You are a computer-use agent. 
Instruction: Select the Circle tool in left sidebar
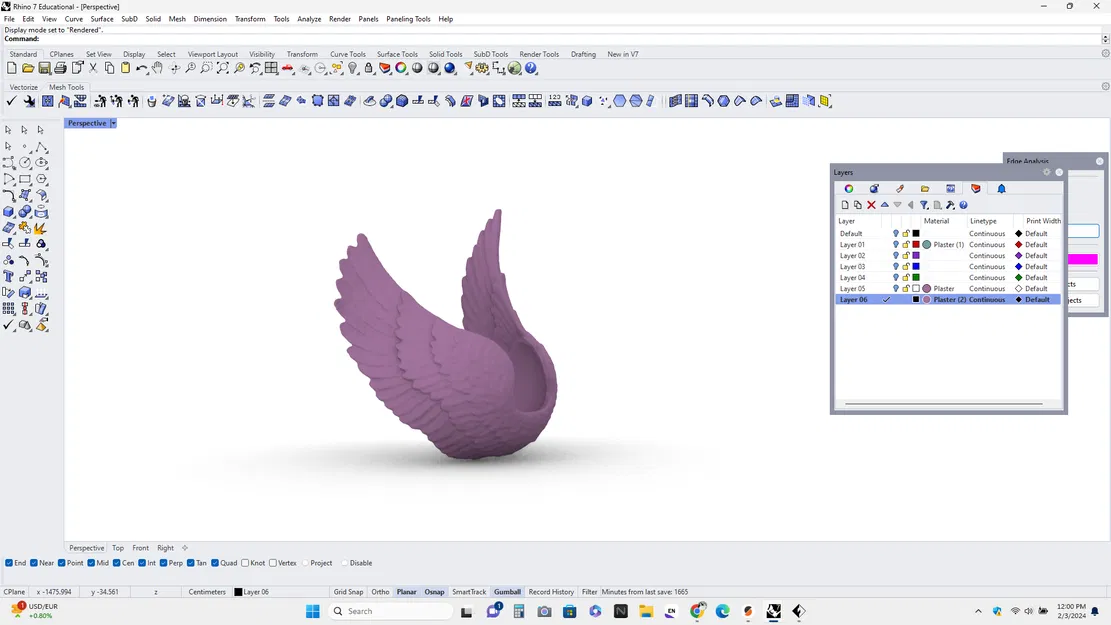point(25,162)
